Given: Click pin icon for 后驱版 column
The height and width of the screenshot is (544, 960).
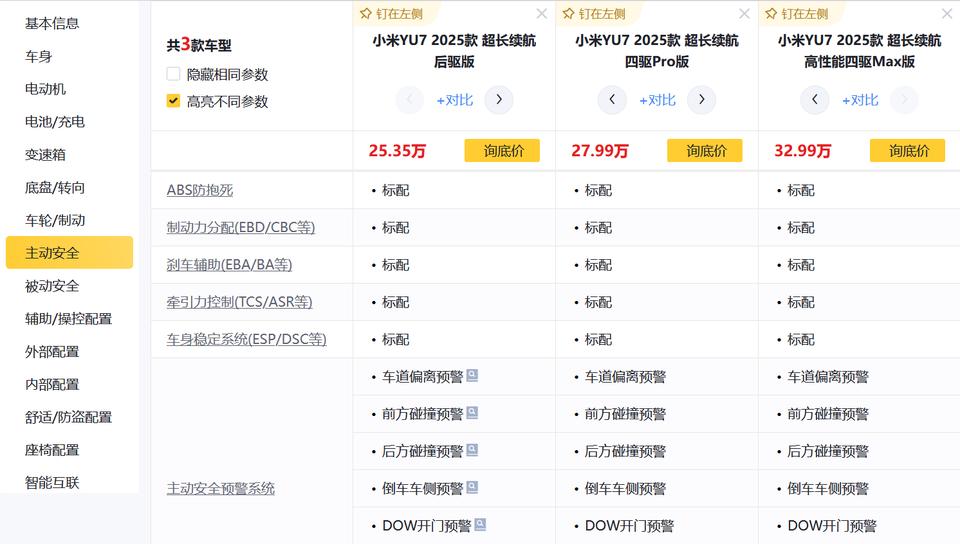Looking at the screenshot, I should (366, 13).
